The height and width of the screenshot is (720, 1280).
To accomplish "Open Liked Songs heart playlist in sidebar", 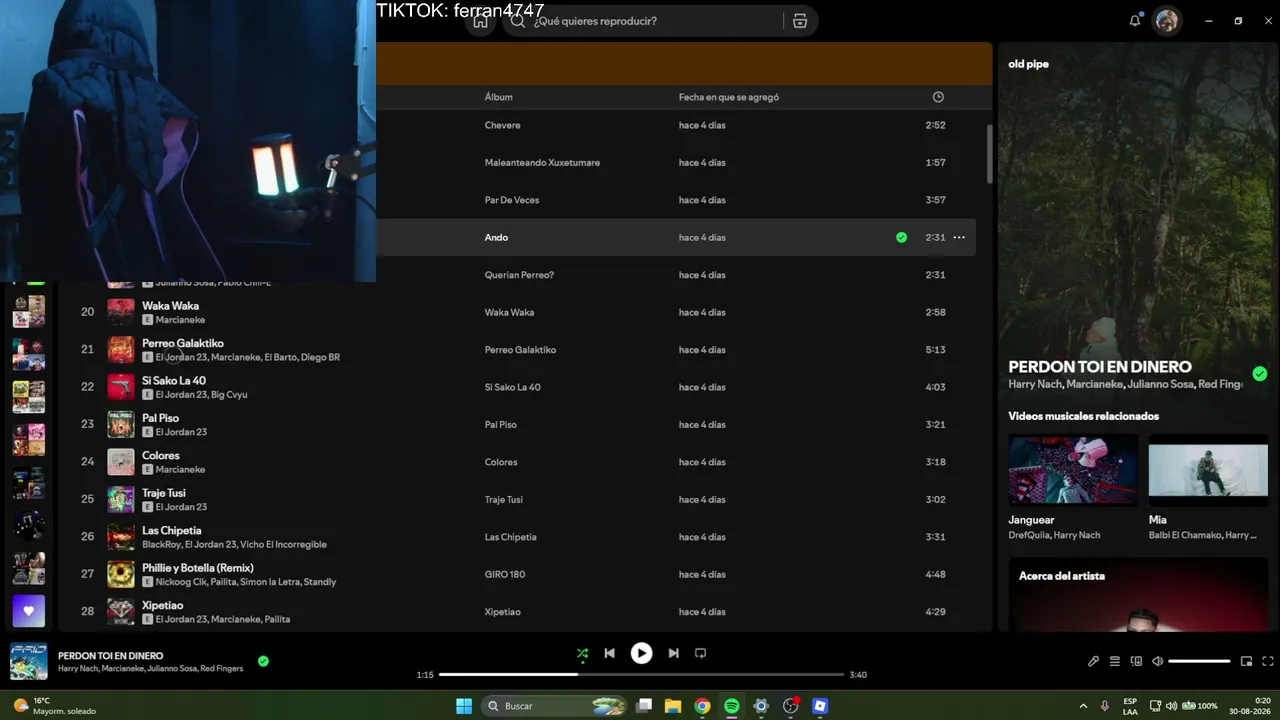I will [x=29, y=610].
